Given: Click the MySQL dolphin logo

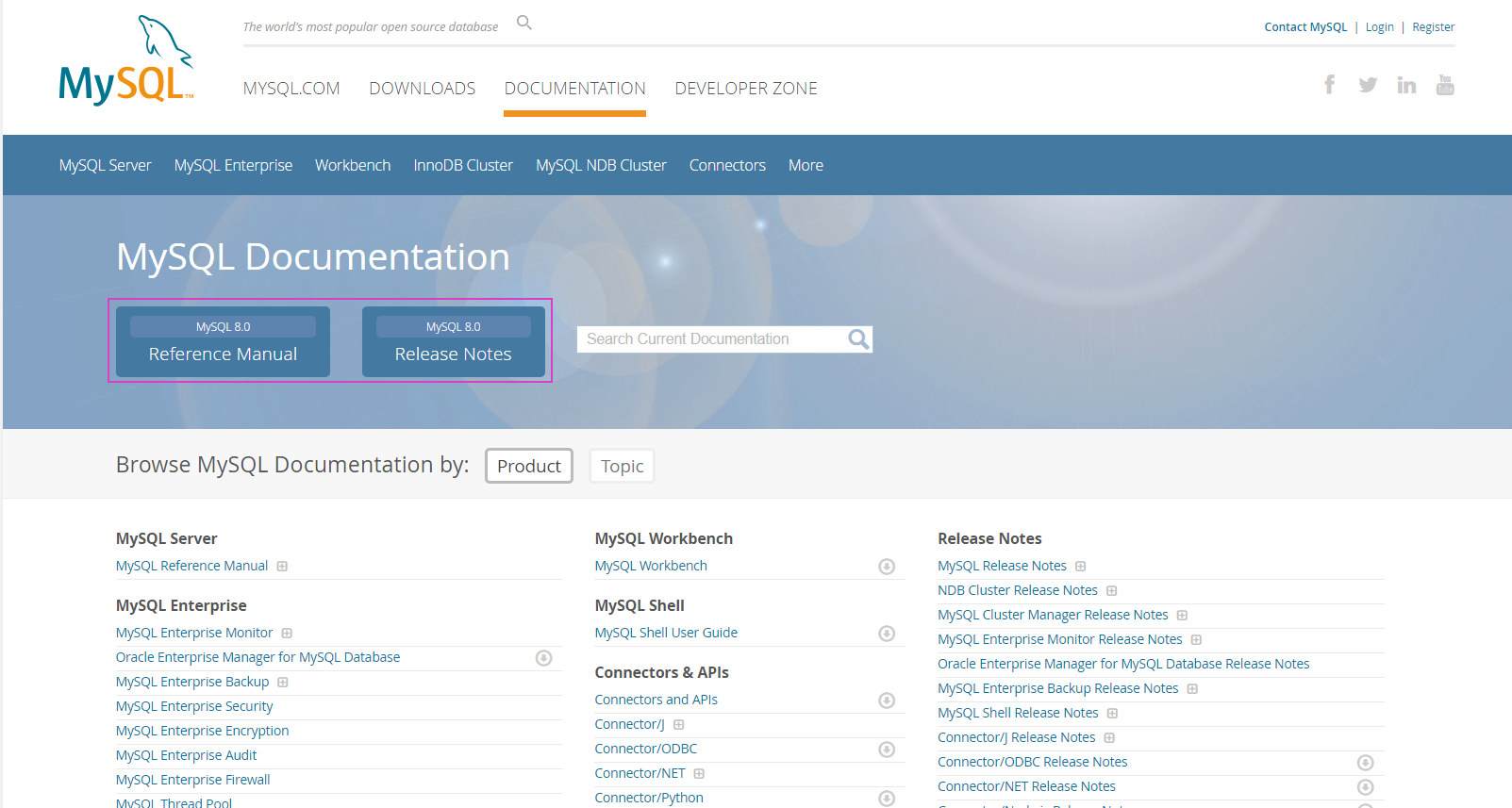Looking at the screenshot, I should (x=126, y=59).
